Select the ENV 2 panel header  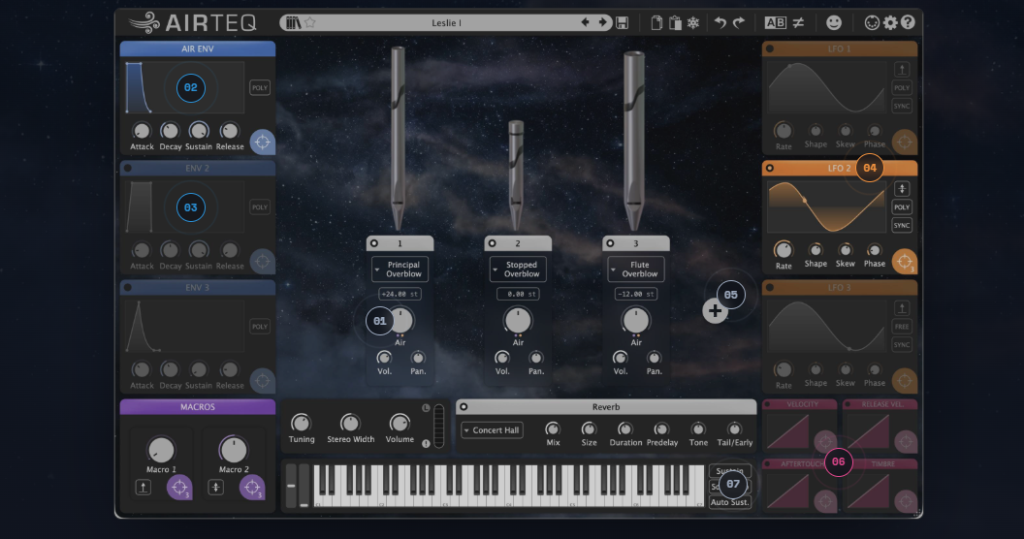[x=197, y=168]
